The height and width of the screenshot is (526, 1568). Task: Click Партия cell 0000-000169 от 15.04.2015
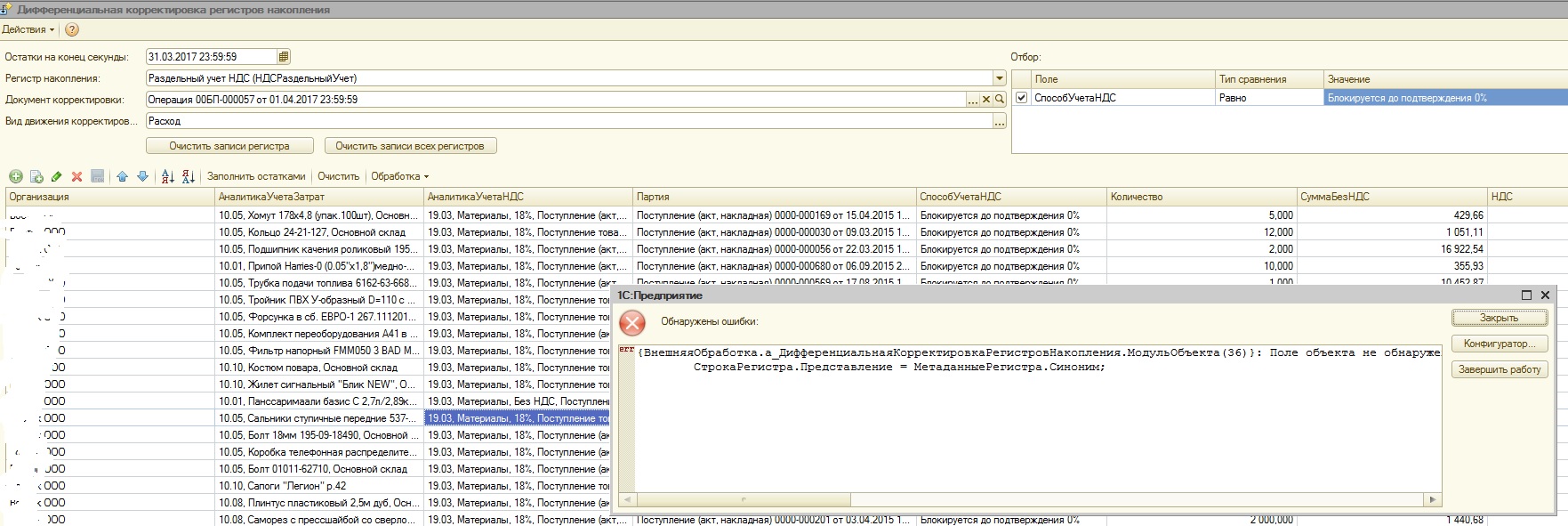[775, 215]
